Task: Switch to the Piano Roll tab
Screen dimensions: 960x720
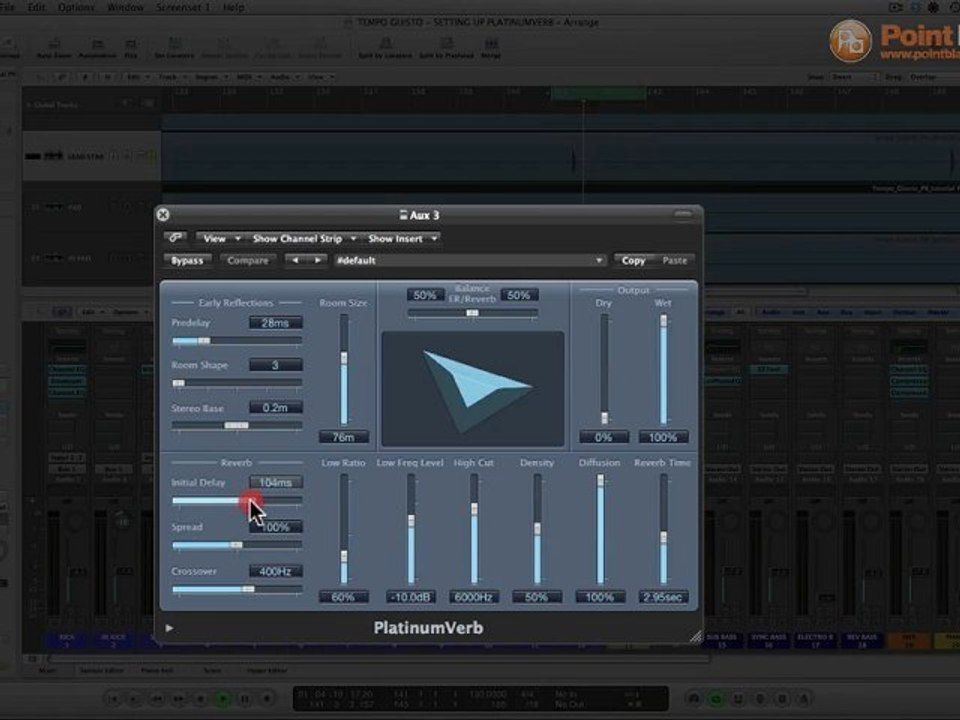Action: pos(157,670)
